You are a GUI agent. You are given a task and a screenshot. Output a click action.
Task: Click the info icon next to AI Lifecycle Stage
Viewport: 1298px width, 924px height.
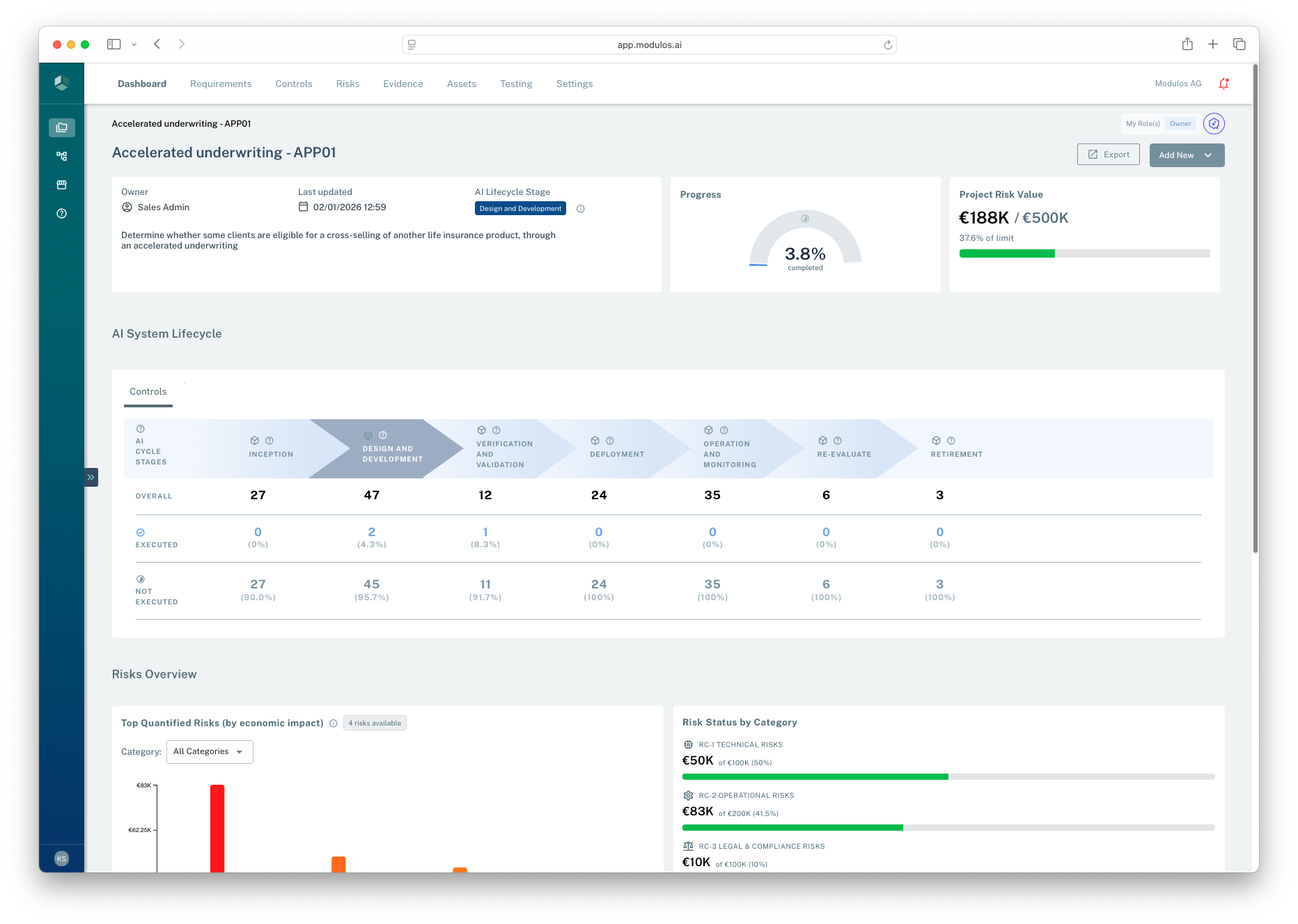581,208
